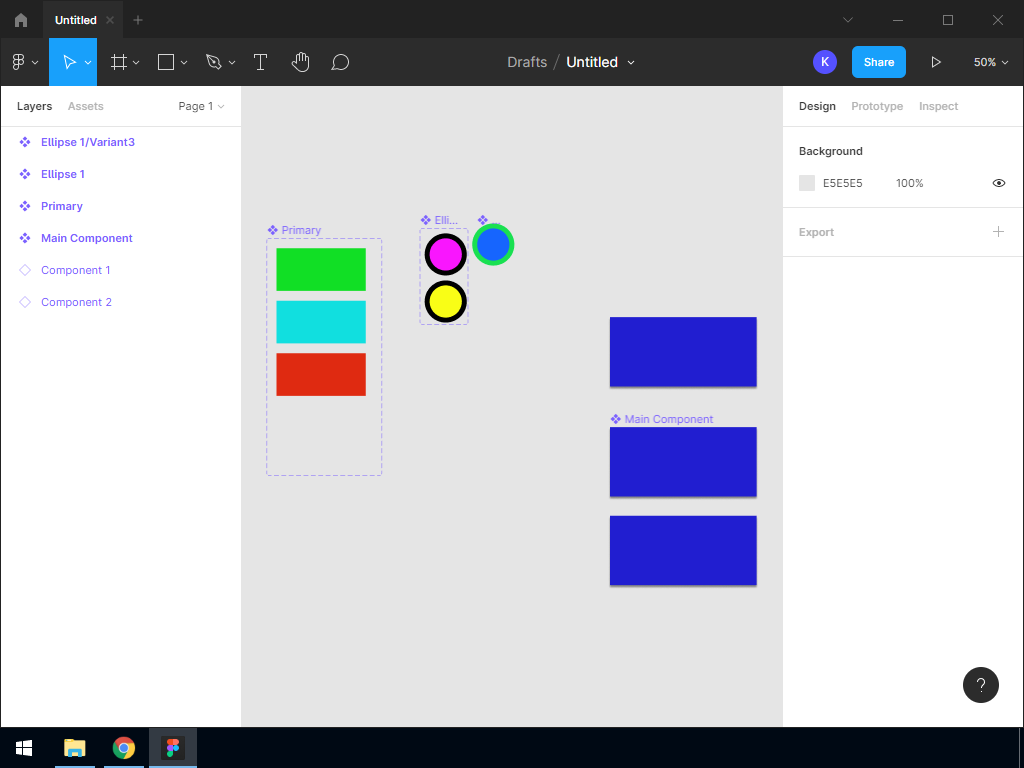1024x768 pixels.
Task: Select the Hand tool
Action: click(x=300, y=62)
